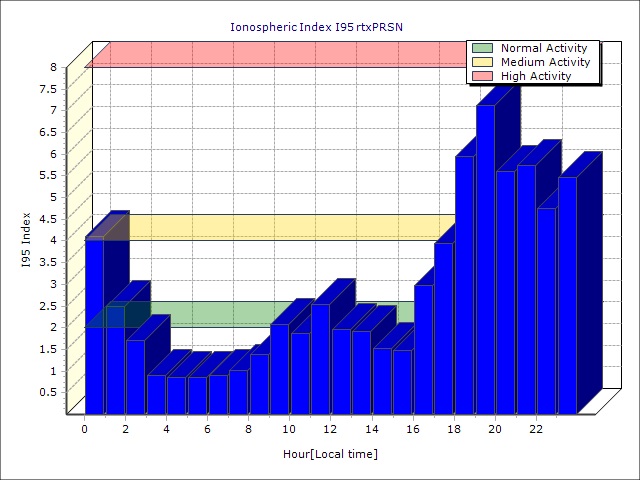
Task: Click the green Normal Activity legend swatch
Action: tap(482, 48)
